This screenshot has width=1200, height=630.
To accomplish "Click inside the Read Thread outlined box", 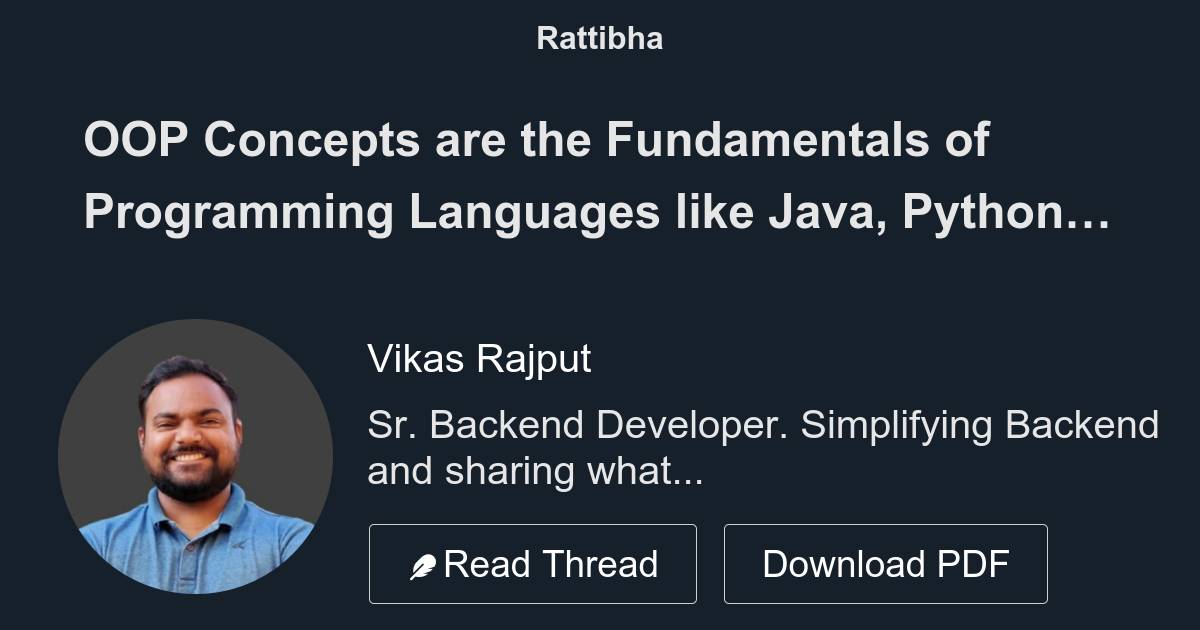I will [533, 563].
